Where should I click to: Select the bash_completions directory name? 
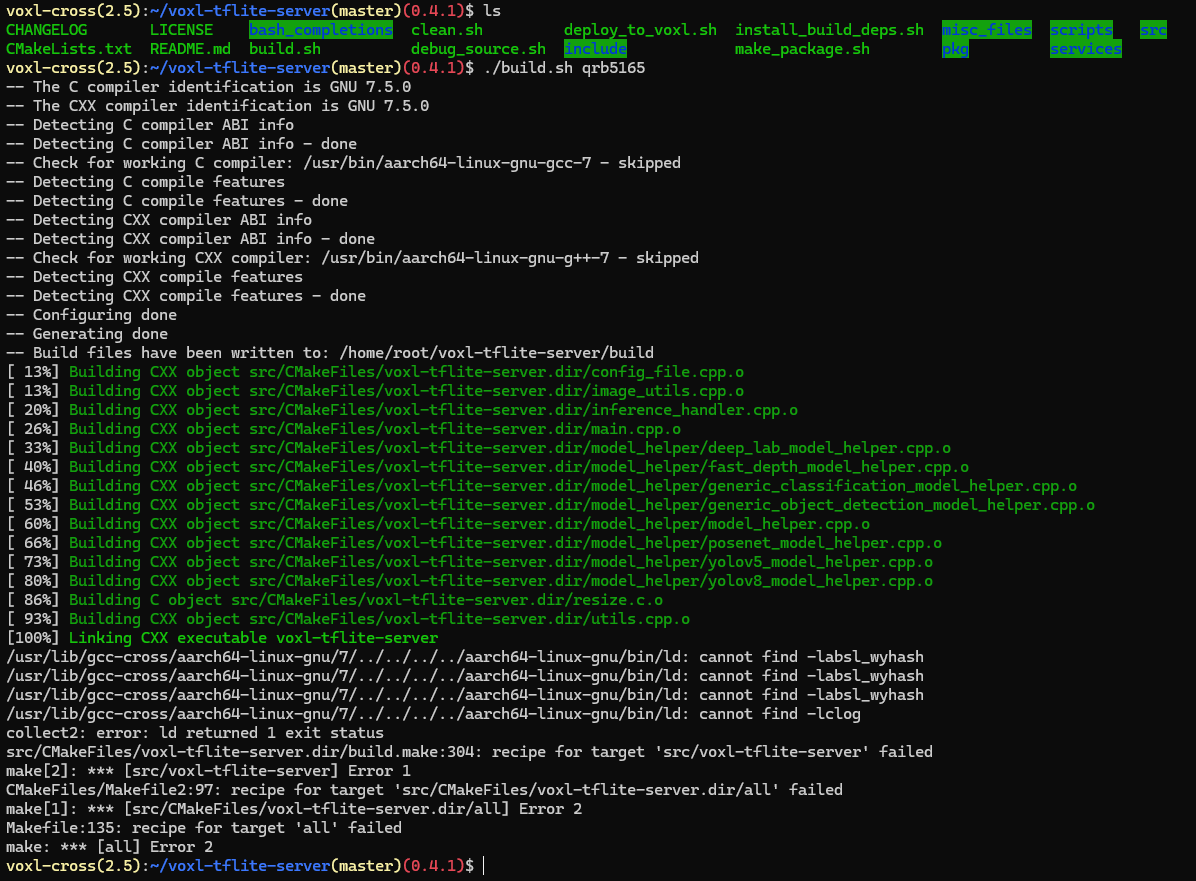pyautogui.click(x=321, y=30)
